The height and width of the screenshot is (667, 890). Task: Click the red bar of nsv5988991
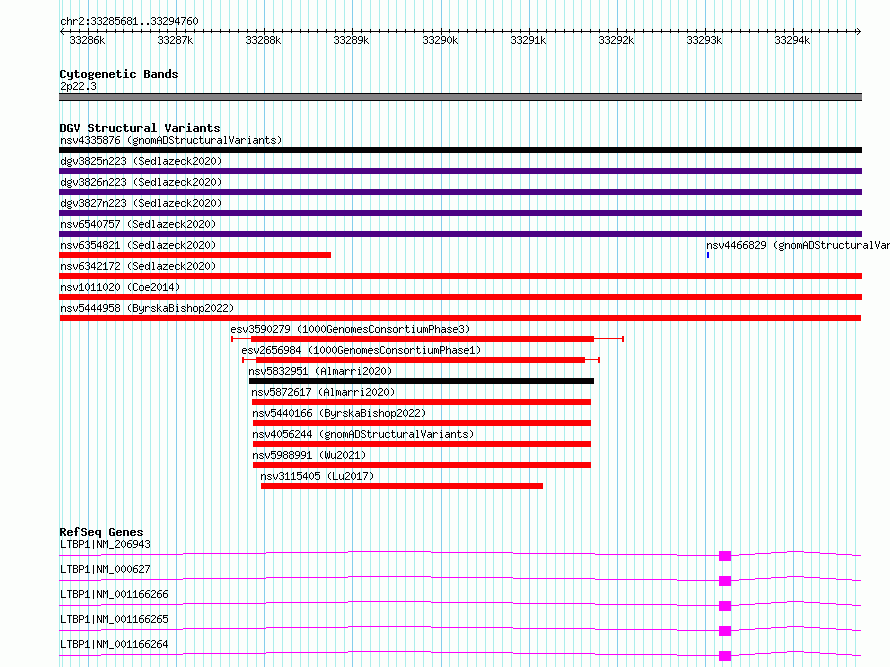pos(422,465)
